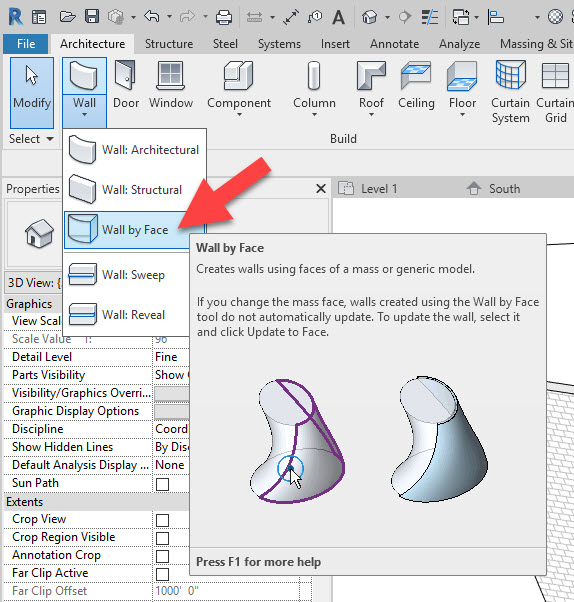Close the Properties palette with the X
The height and width of the screenshot is (602, 574).
pyautogui.click(x=321, y=189)
